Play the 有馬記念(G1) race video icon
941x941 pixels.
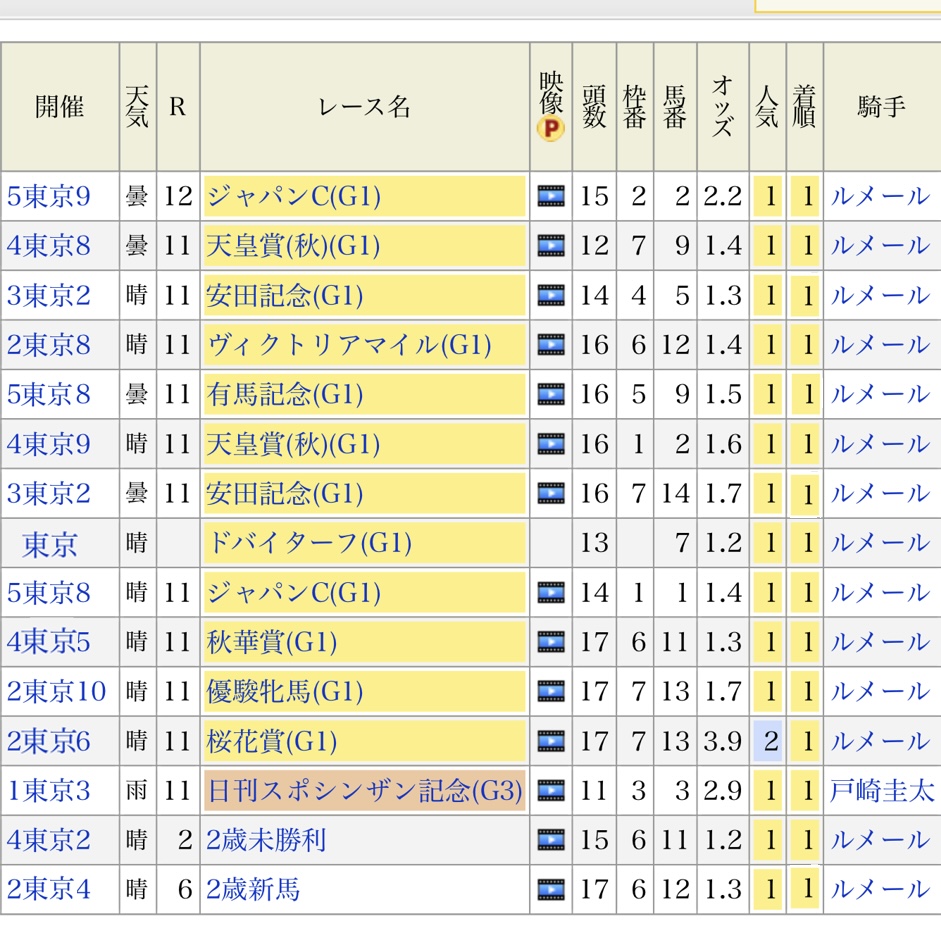[550, 395]
